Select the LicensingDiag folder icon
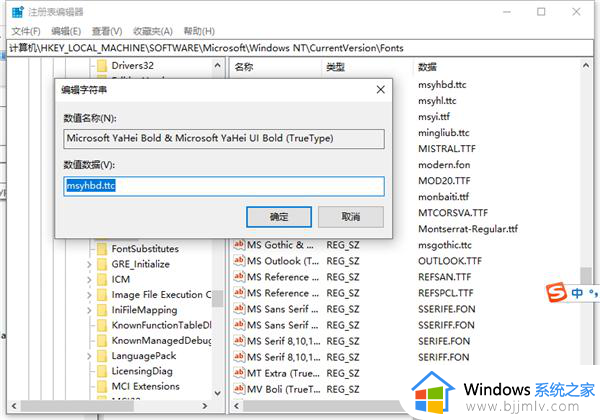The height and width of the screenshot is (420, 600). (x=102, y=371)
